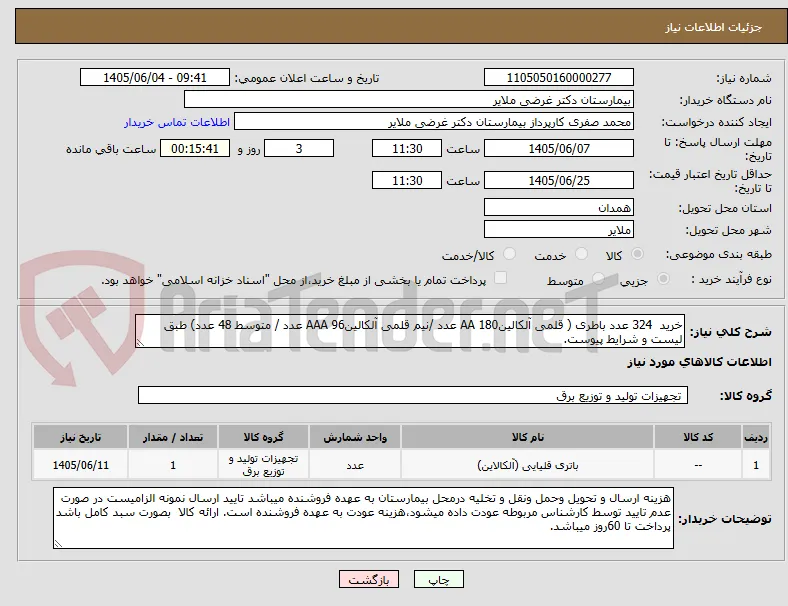The image size is (788, 606).
Task: Click the تعداد / مقدار column header
Action: [x=173, y=437]
